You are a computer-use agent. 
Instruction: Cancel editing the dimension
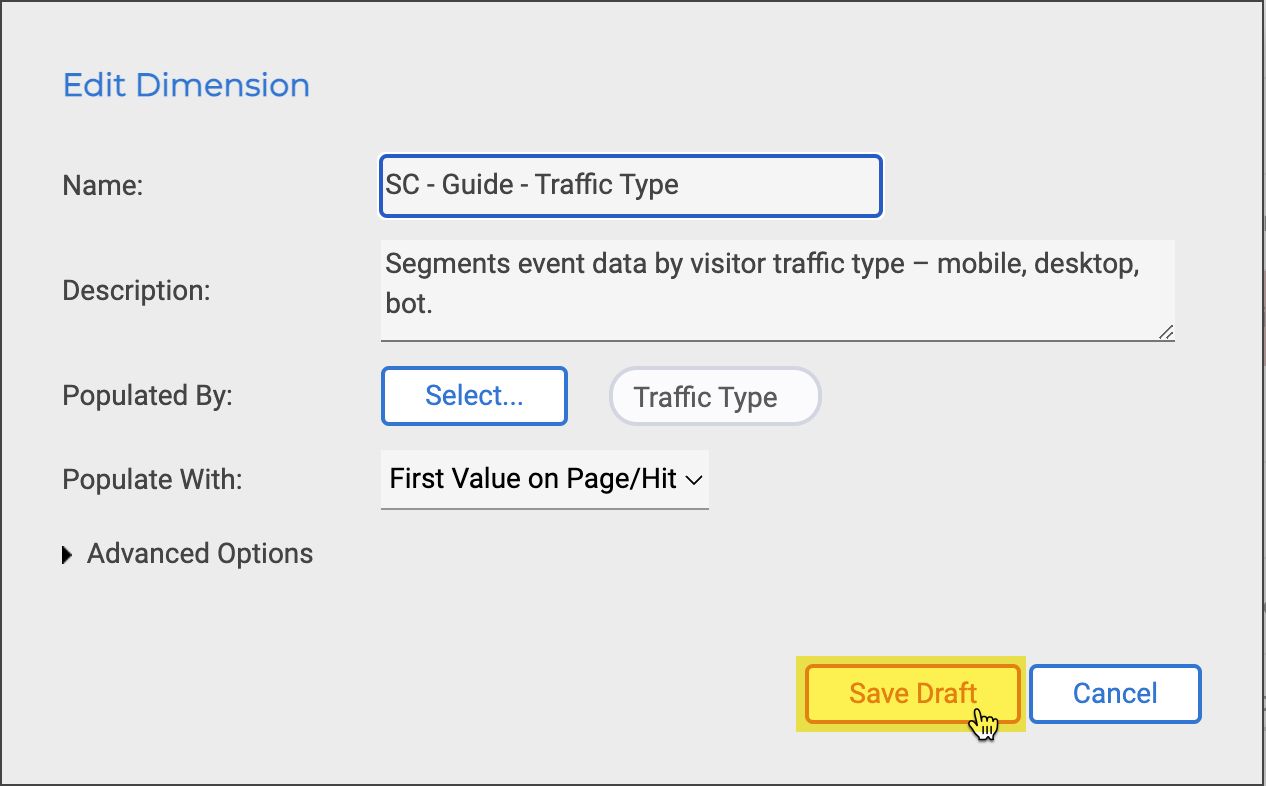1114,693
